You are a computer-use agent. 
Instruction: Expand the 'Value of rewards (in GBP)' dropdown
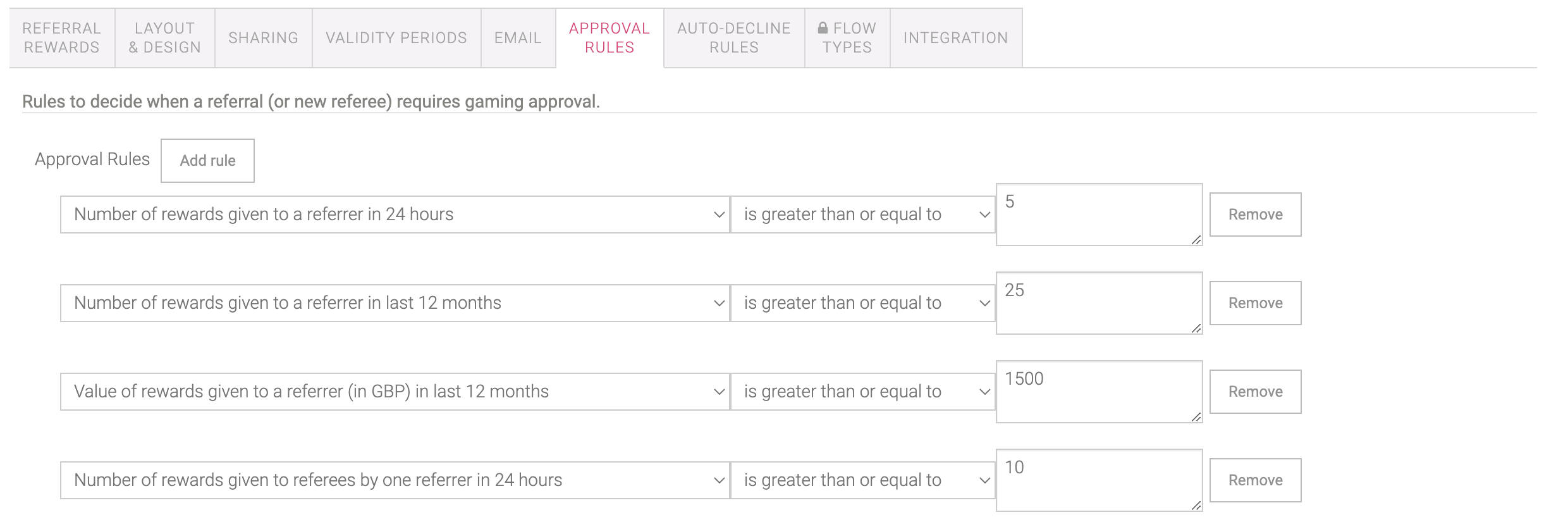[x=395, y=392]
